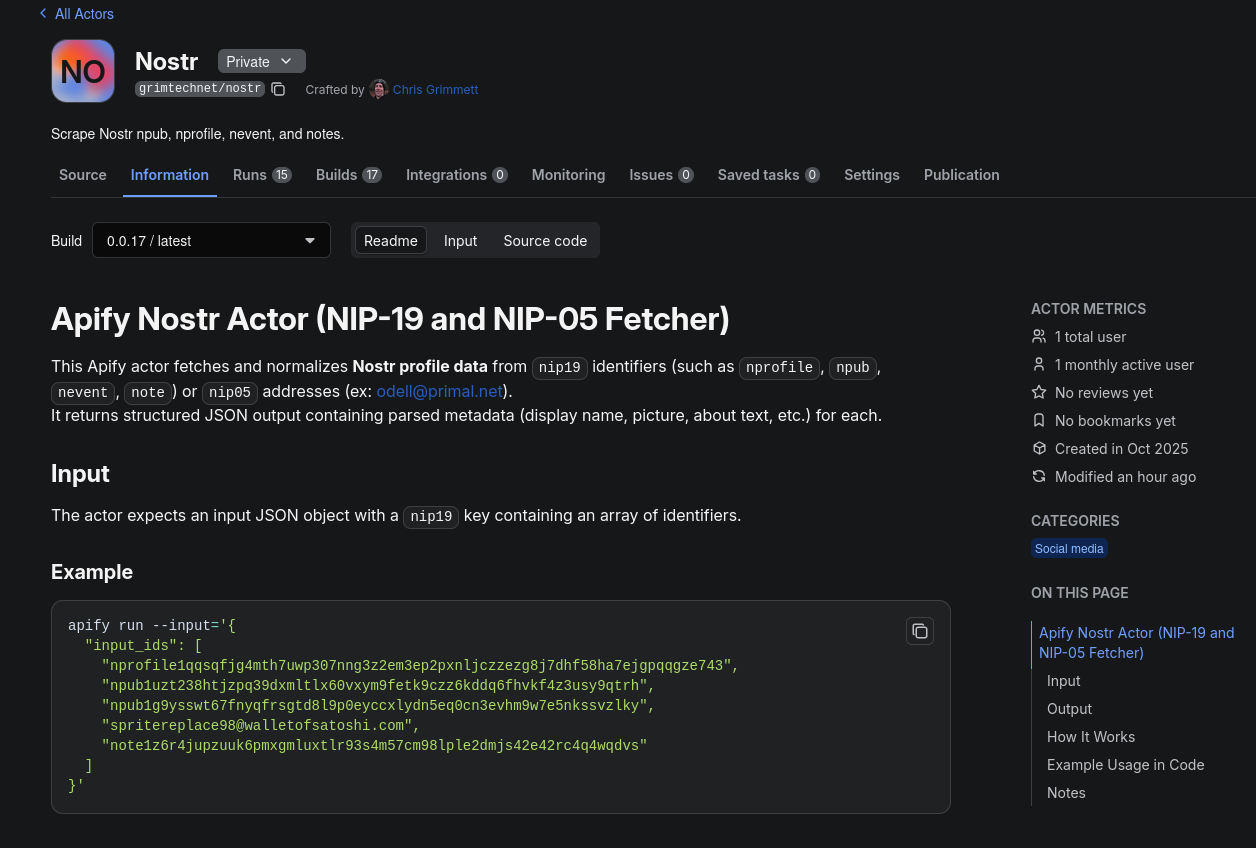Click the total user people icon
This screenshot has height=848, width=1256.
tap(1039, 337)
